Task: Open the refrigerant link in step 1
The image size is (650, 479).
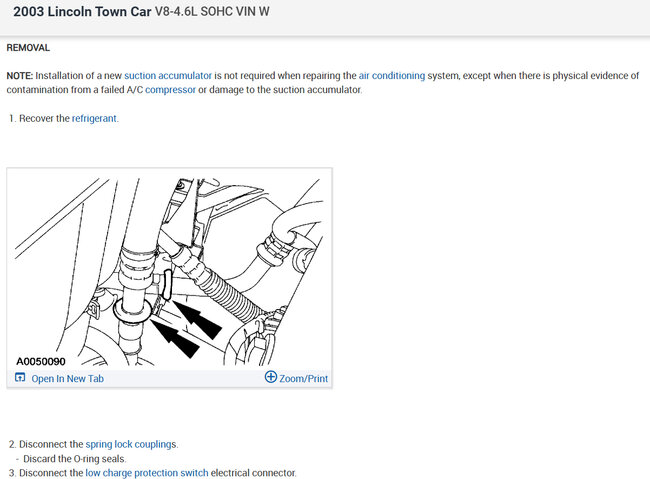Action: pos(94,119)
